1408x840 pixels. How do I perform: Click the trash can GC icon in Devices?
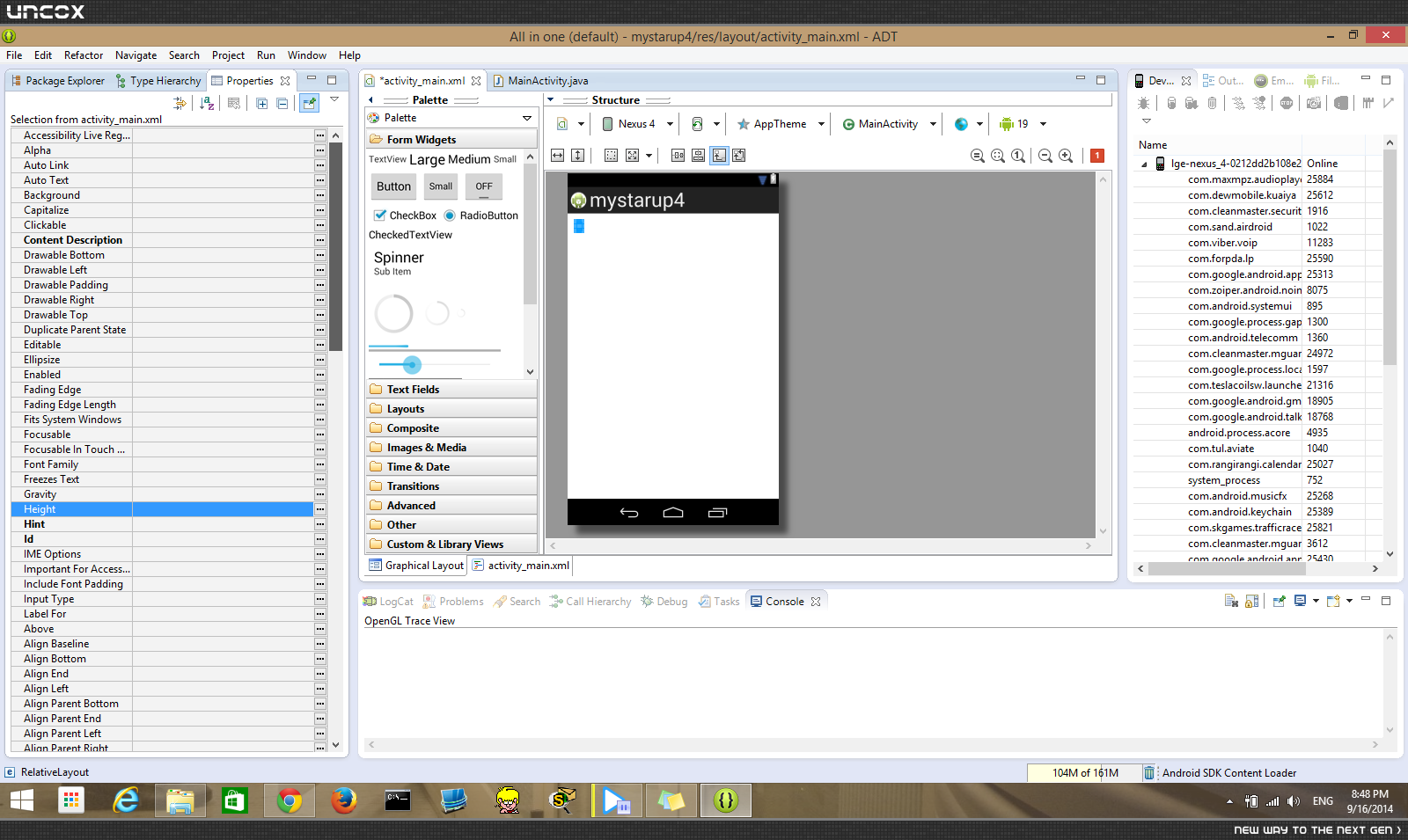[x=1212, y=103]
